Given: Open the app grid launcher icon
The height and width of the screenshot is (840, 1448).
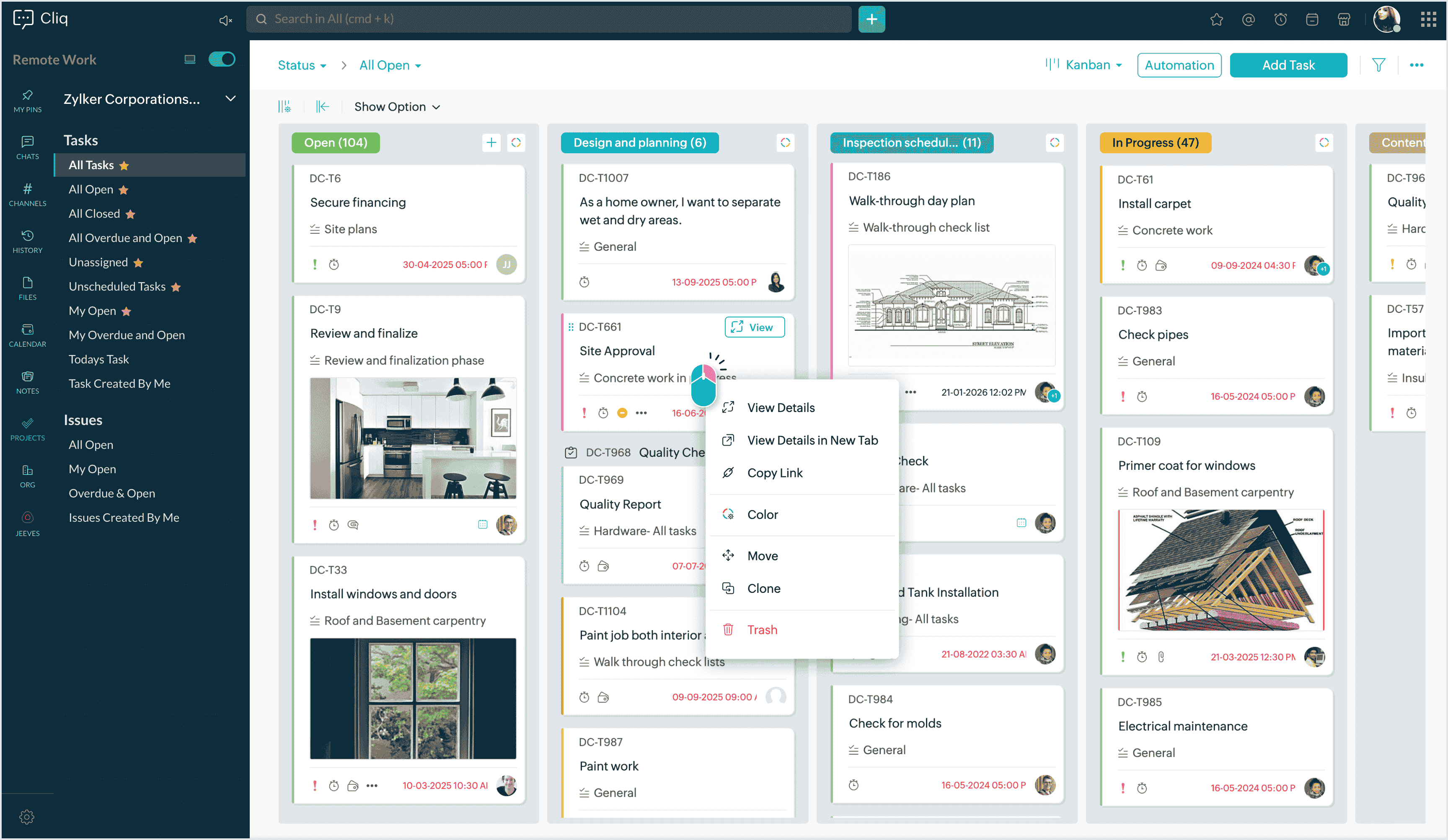Looking at the screenshot, I should click(1428, 20).
